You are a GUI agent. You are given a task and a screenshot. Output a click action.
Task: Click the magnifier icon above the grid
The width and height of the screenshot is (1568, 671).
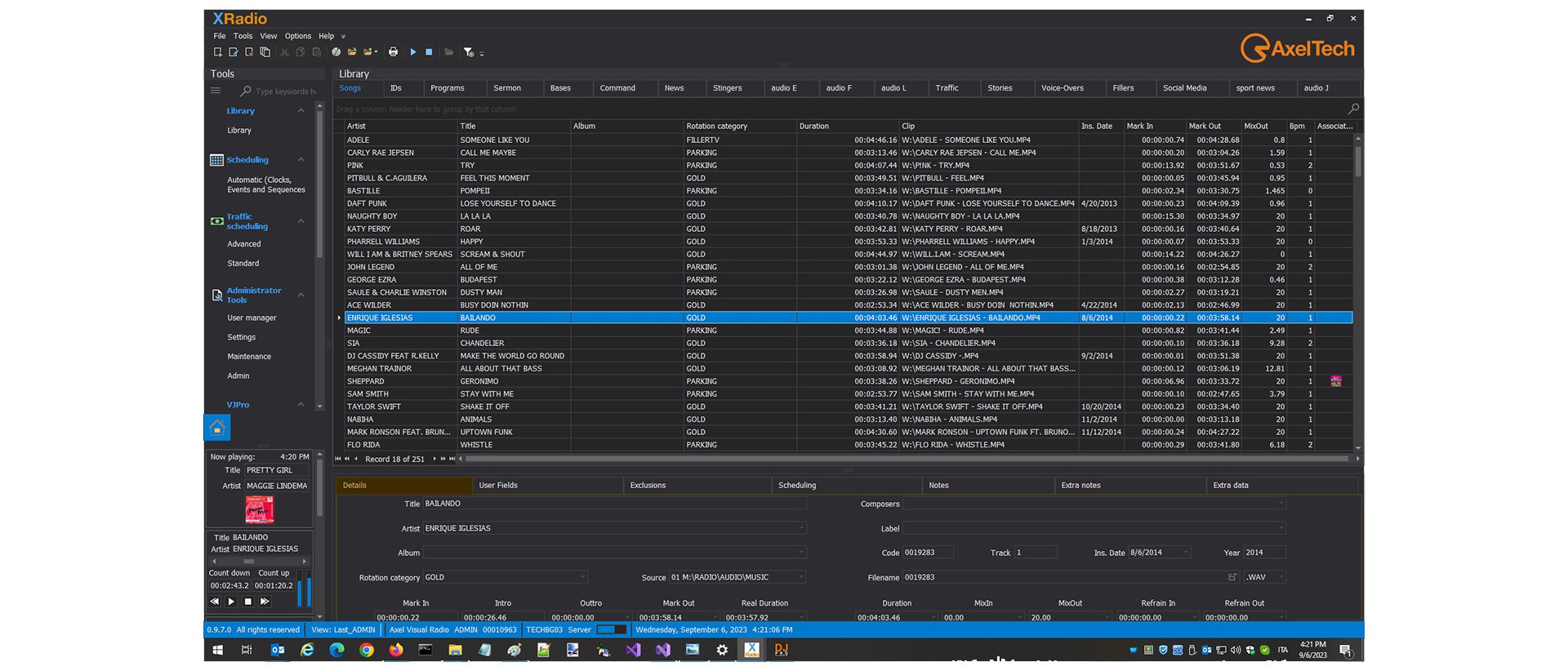click(1353, 109)
